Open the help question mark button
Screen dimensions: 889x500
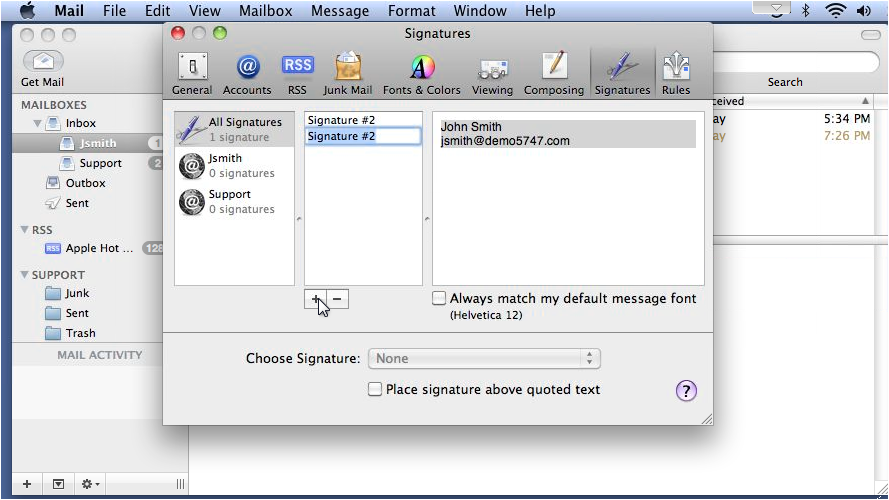click(x=686, y=391)
